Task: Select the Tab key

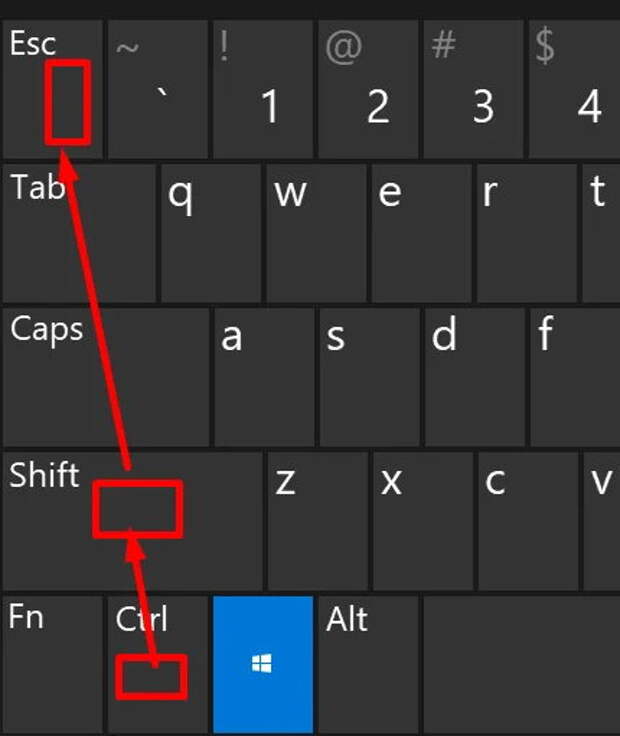Action: pos(79,233)
